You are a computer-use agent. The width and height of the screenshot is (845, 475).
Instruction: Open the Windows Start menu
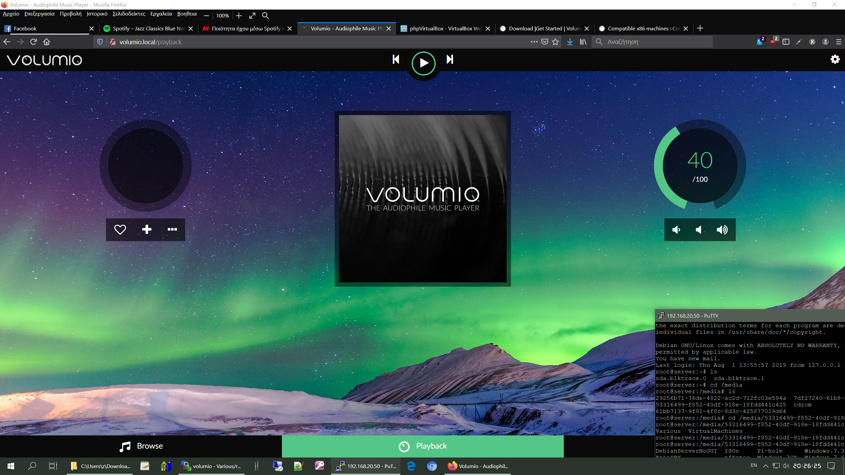click(x=10, y=466)
